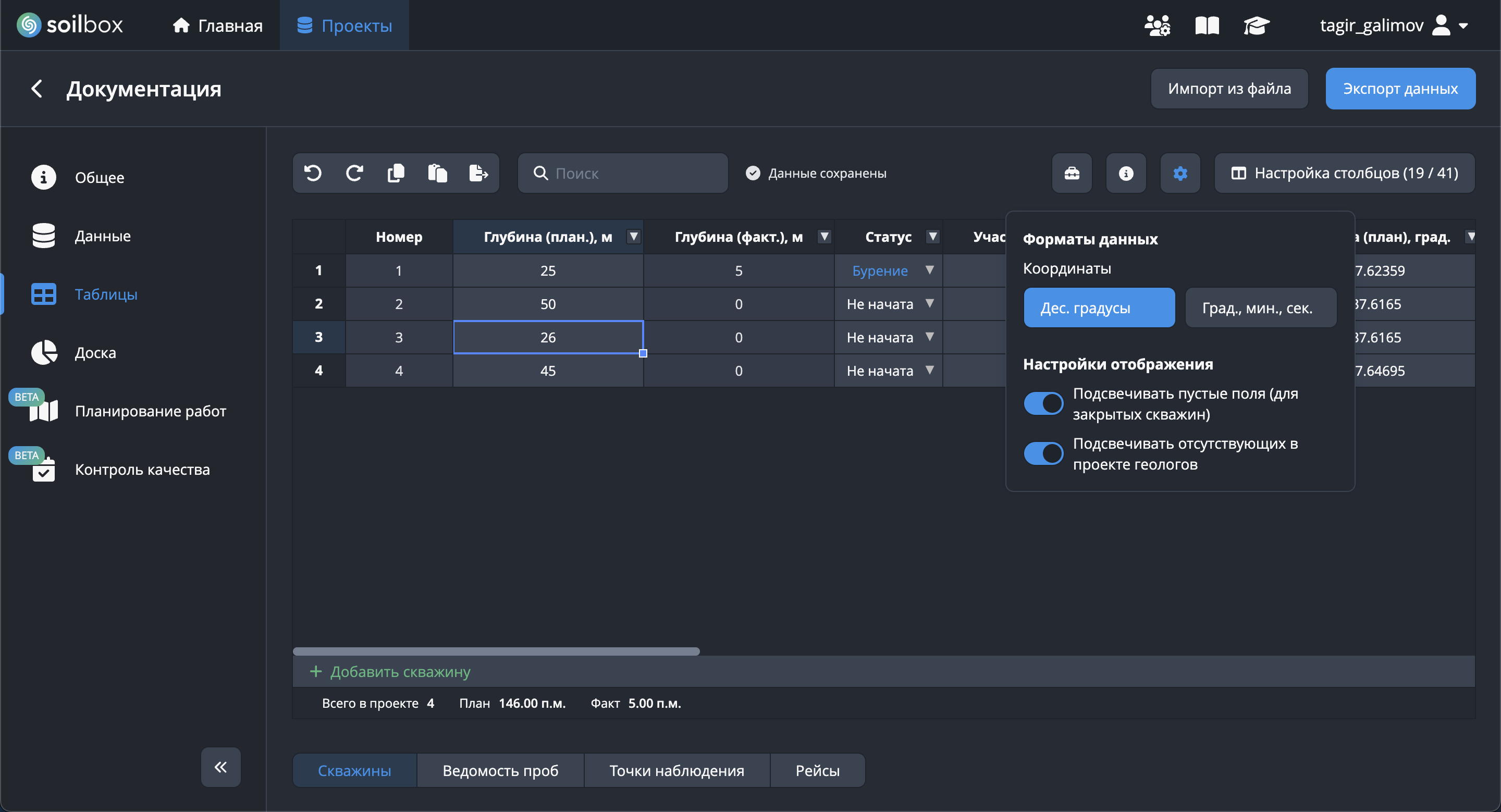Click the horizontal table scrollbar
1501x812 pixels.
[x=495, y=651]
